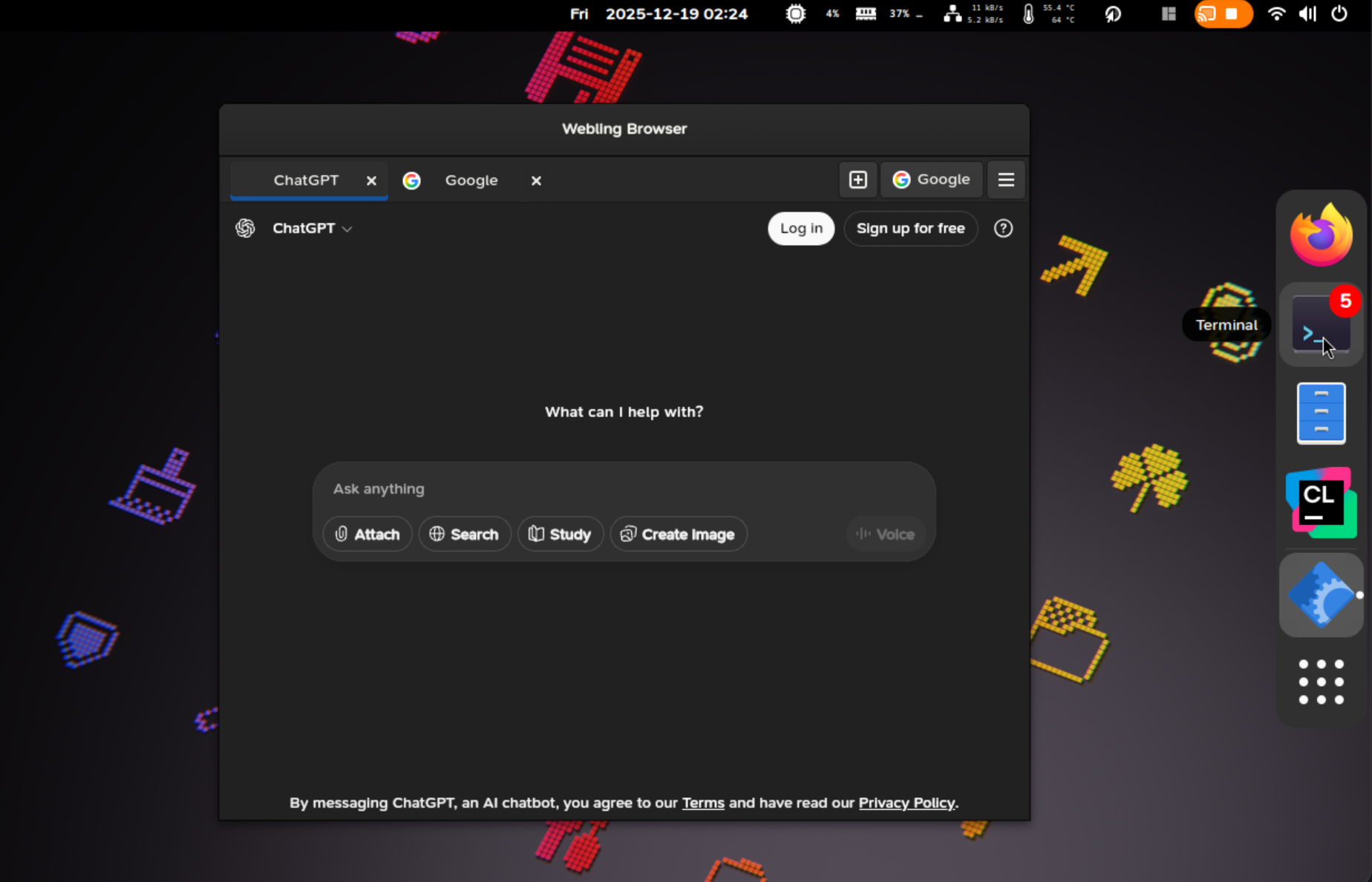
Task: Open the browser hamburger menu
Action: 1006,180
